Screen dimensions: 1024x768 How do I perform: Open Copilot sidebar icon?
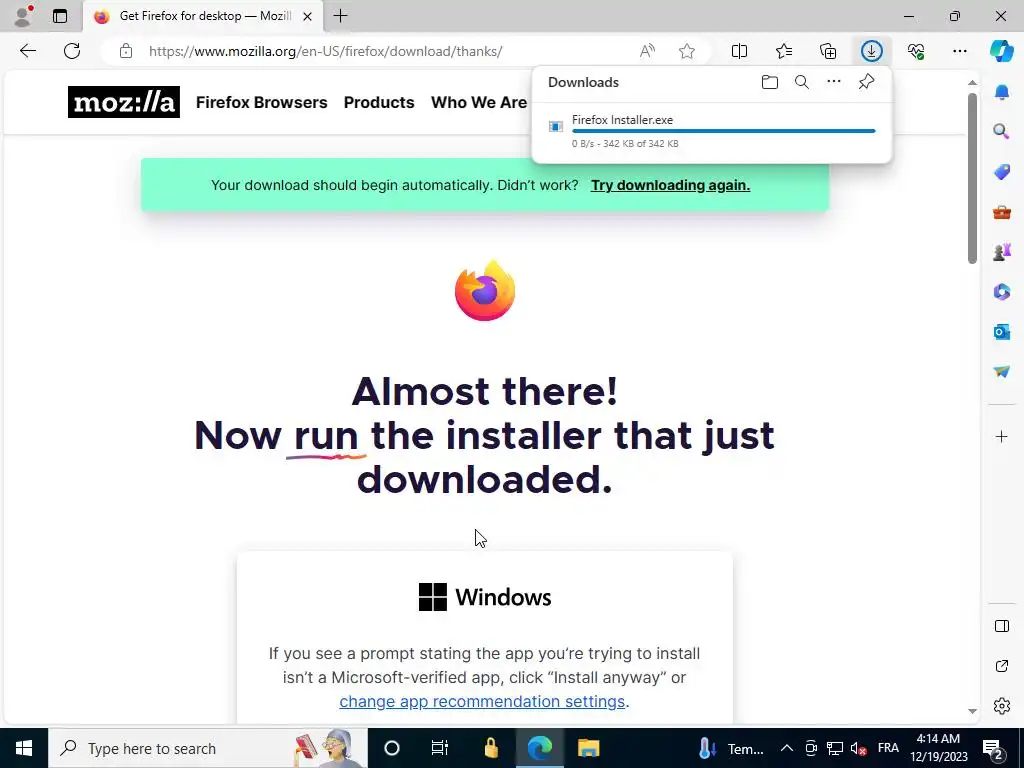click(1001, 51)
